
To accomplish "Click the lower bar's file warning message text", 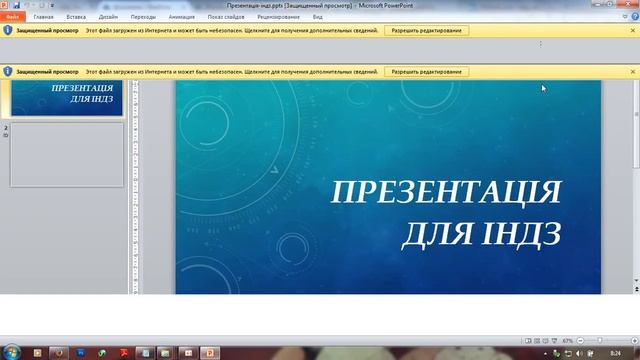I will coord(232,72).
